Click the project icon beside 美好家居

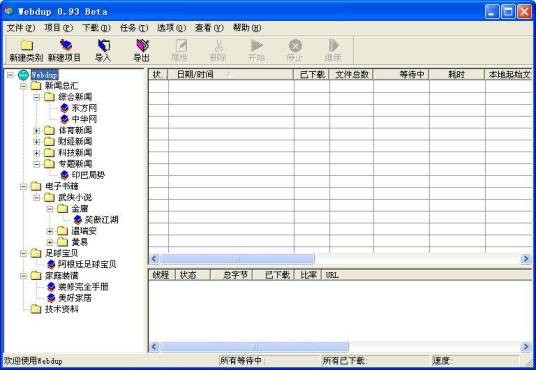click(x=51, y=298)
